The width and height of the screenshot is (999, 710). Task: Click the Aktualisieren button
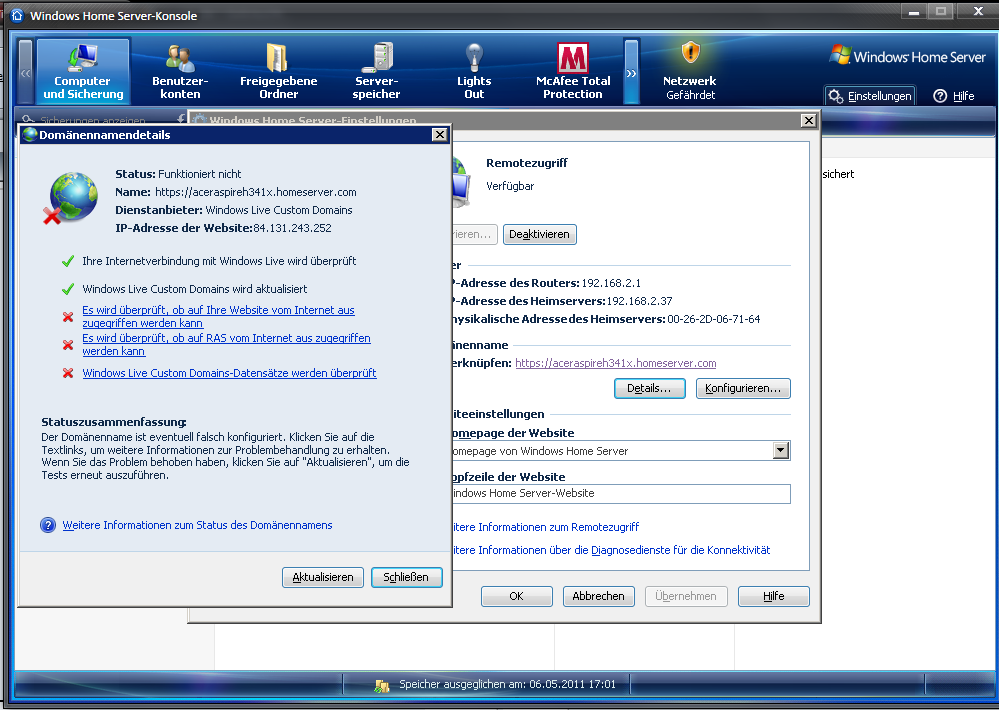pyautogui.click(x=322, y=577)
